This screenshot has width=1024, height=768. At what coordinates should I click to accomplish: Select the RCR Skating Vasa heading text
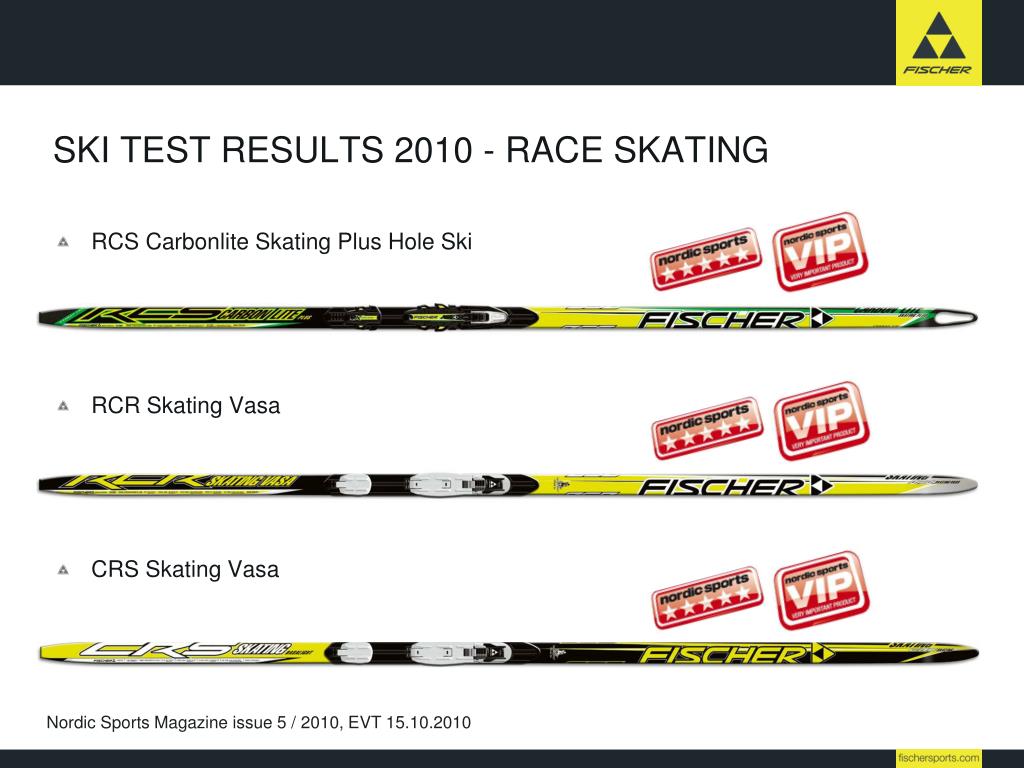click(185, 406)
